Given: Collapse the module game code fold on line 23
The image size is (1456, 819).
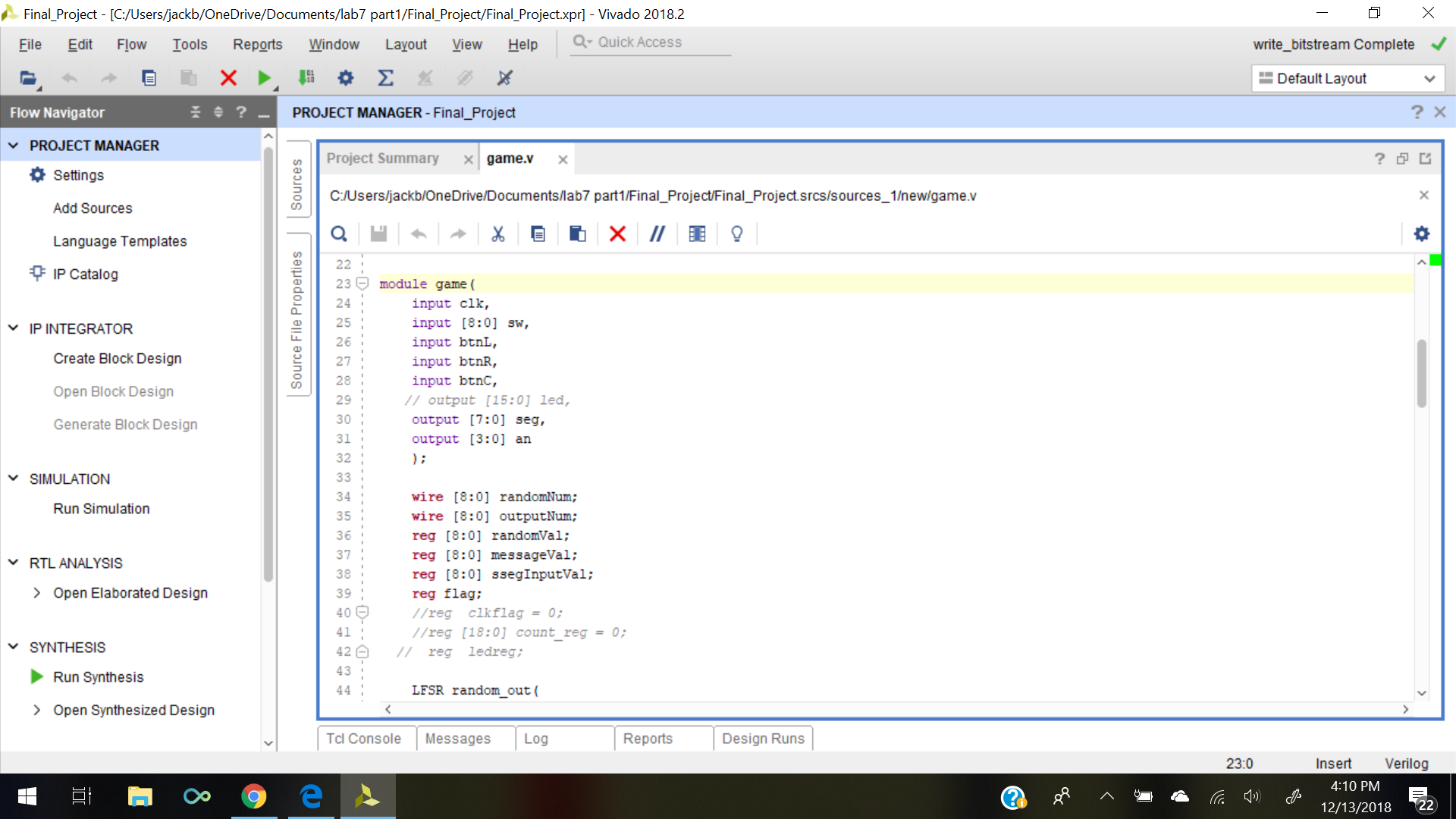Looking at the screenshot, I should point(362,284).
